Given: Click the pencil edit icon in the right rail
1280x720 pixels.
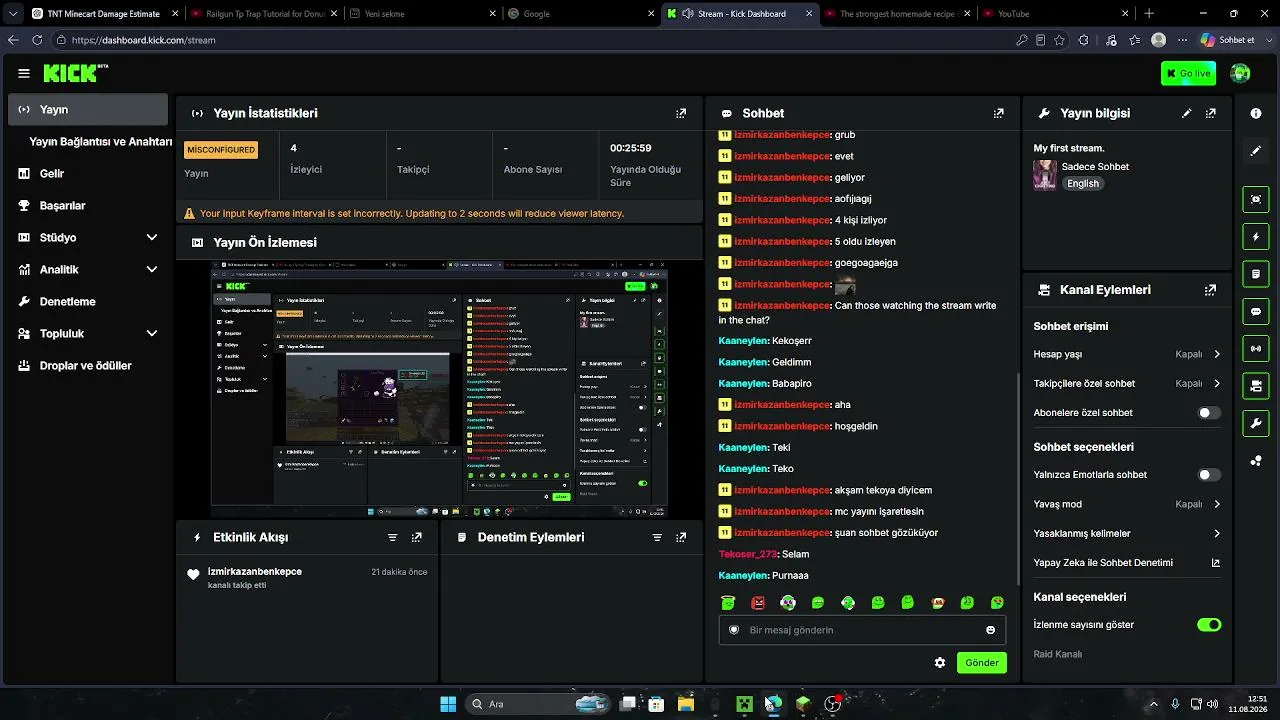Looking at the screenshot, I should click(x=1256, y=151).
